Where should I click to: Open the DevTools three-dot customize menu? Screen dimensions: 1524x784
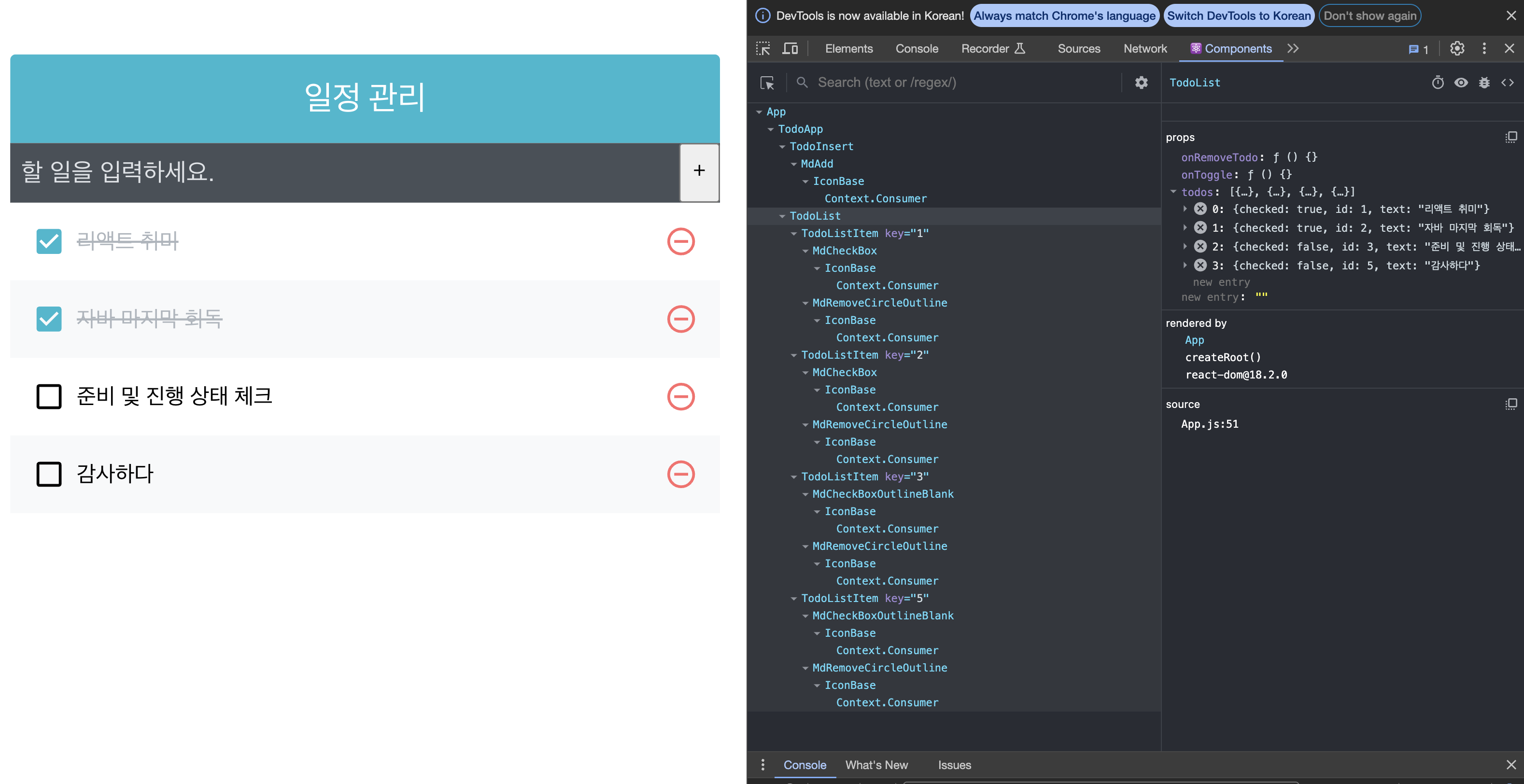pos(1484,48)
